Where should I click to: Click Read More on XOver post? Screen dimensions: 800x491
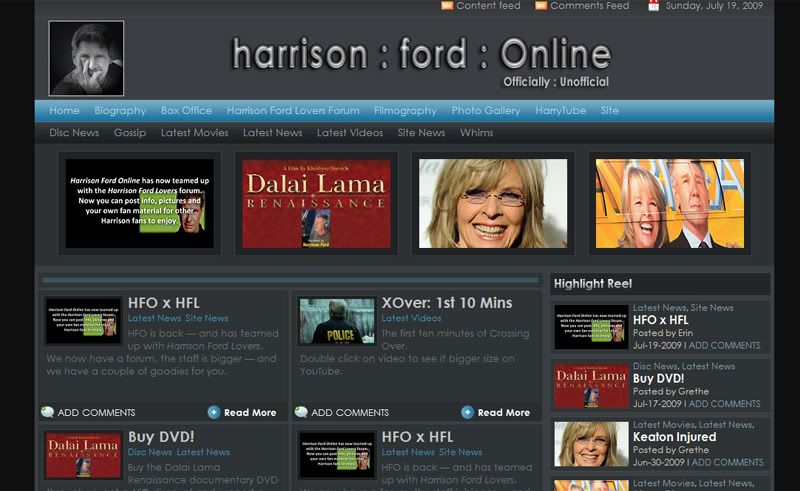click(504, 412)
